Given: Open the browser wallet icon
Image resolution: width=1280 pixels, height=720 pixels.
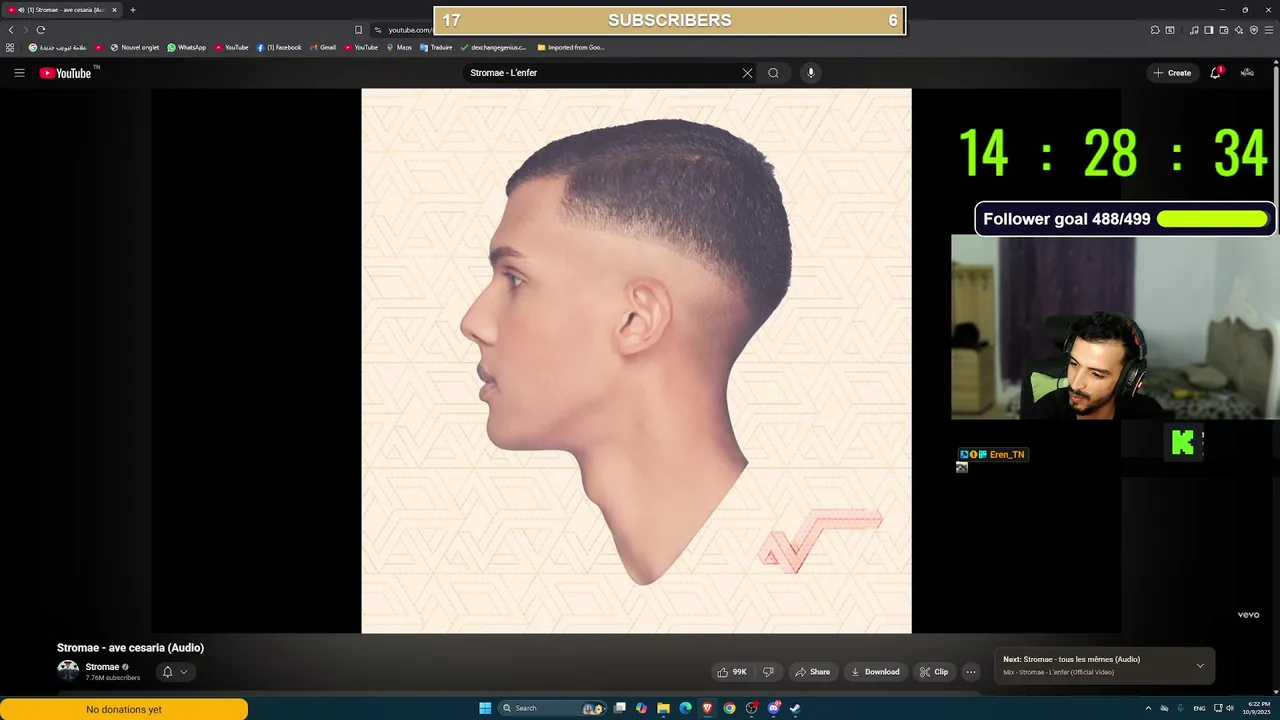Looking at the screenshot, I should coord(1223,30).
